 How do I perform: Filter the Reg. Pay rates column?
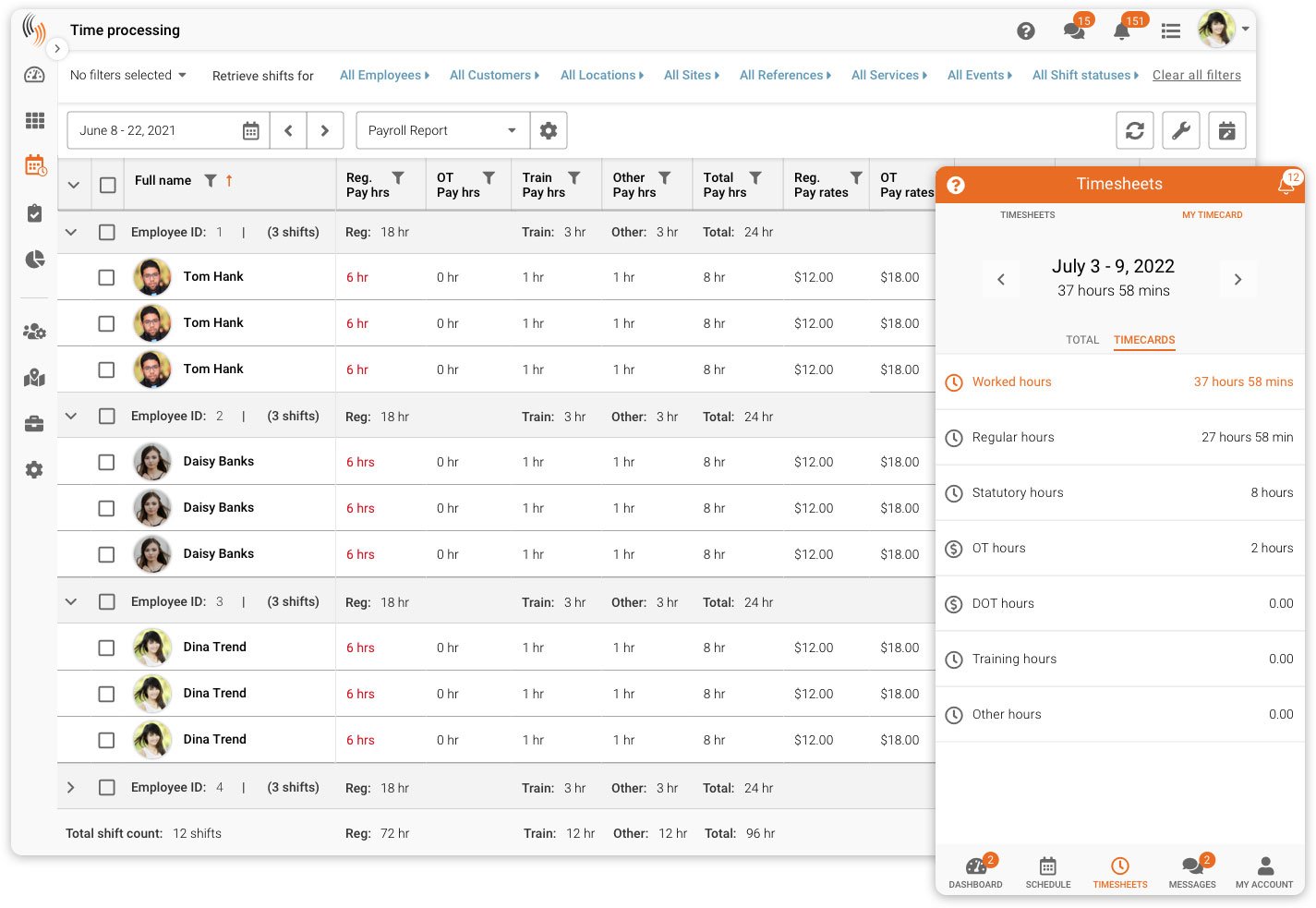856,178
